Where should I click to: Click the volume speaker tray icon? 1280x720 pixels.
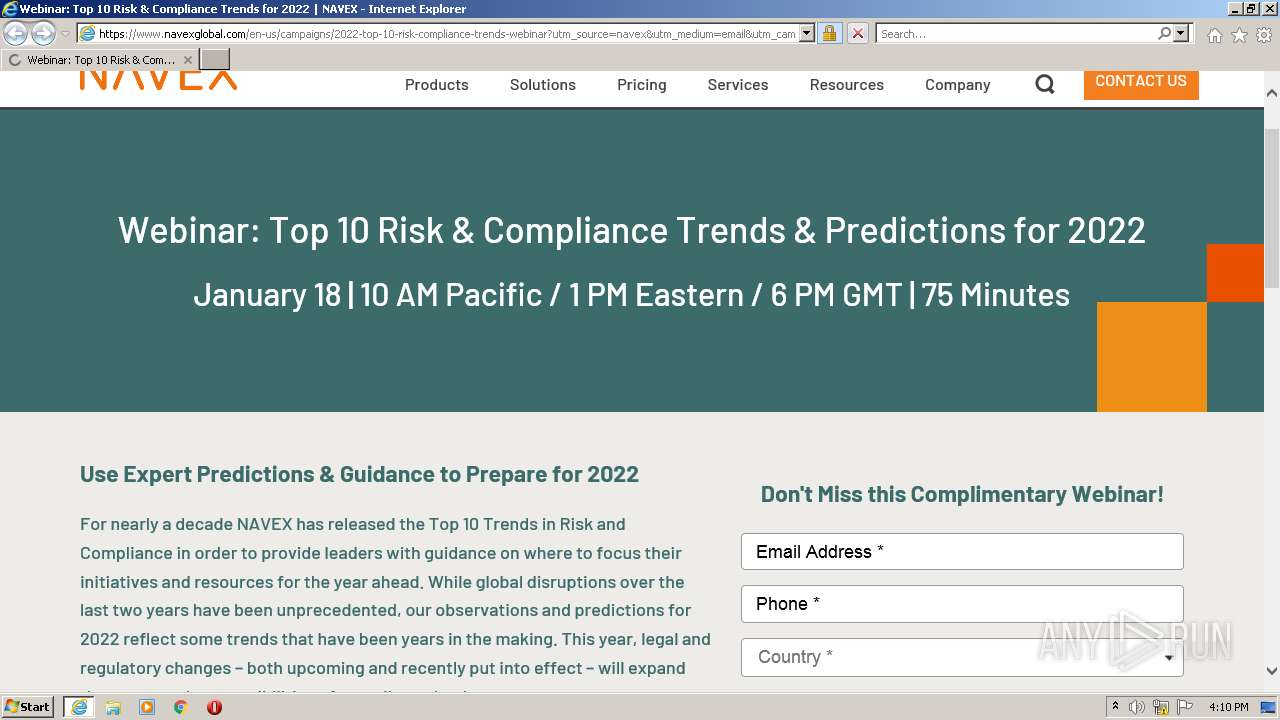(x=1137, y=707)
